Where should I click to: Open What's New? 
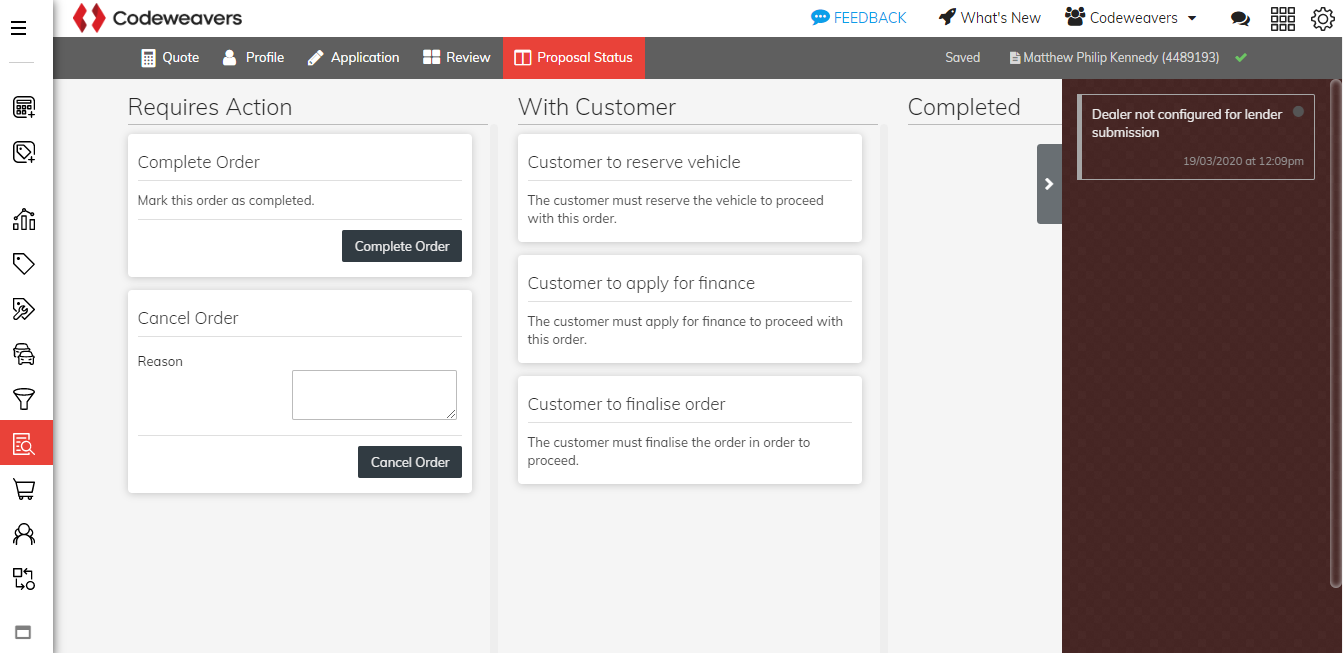[x=990, y=18]
